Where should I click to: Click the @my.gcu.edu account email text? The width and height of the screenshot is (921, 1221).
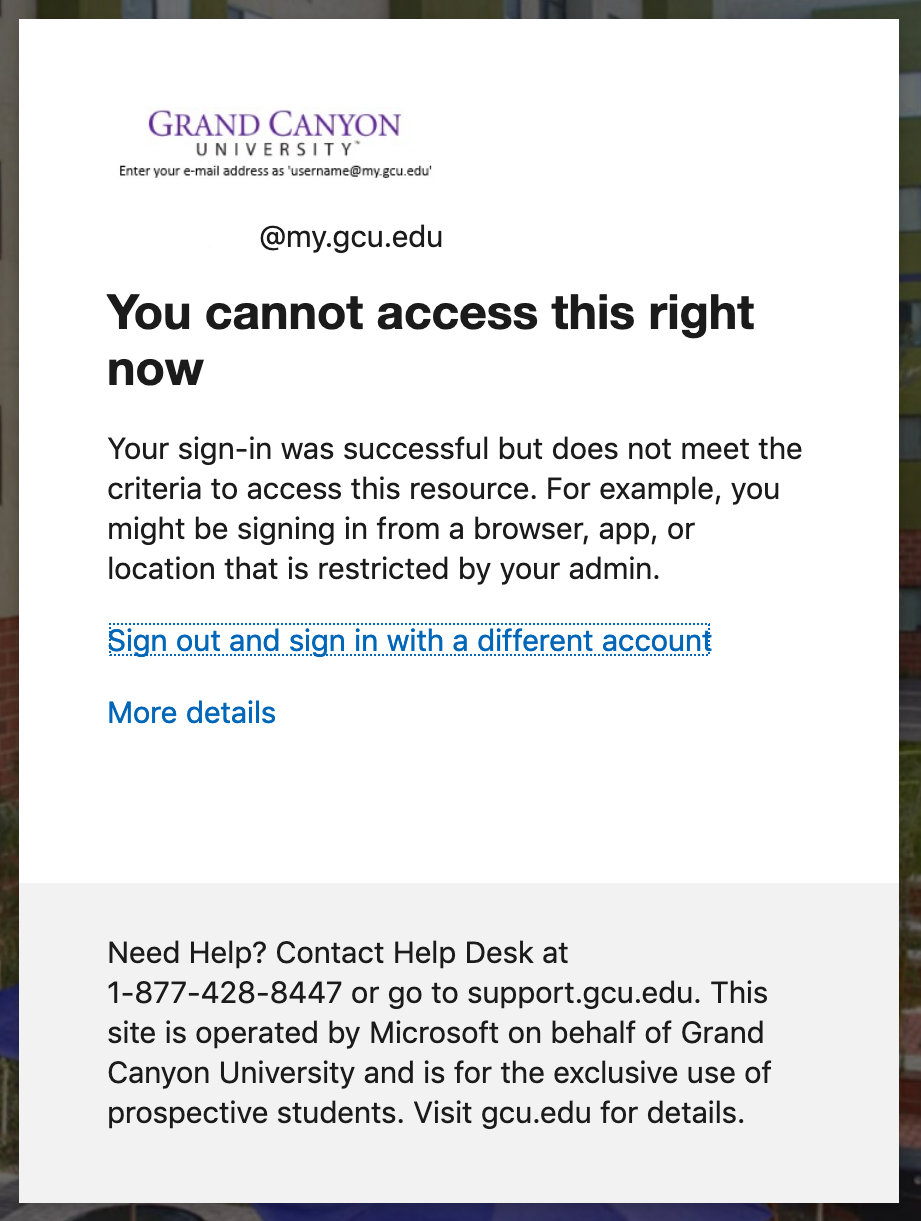(x=351, y=239)
